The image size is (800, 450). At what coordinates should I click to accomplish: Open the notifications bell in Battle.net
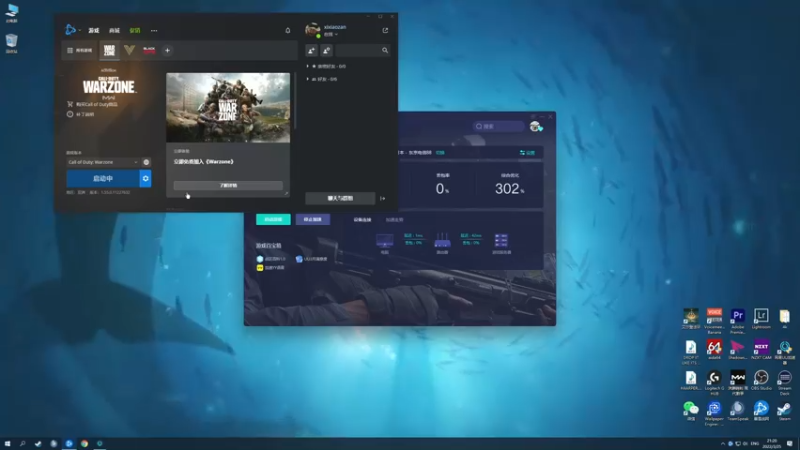pos(288,31)
